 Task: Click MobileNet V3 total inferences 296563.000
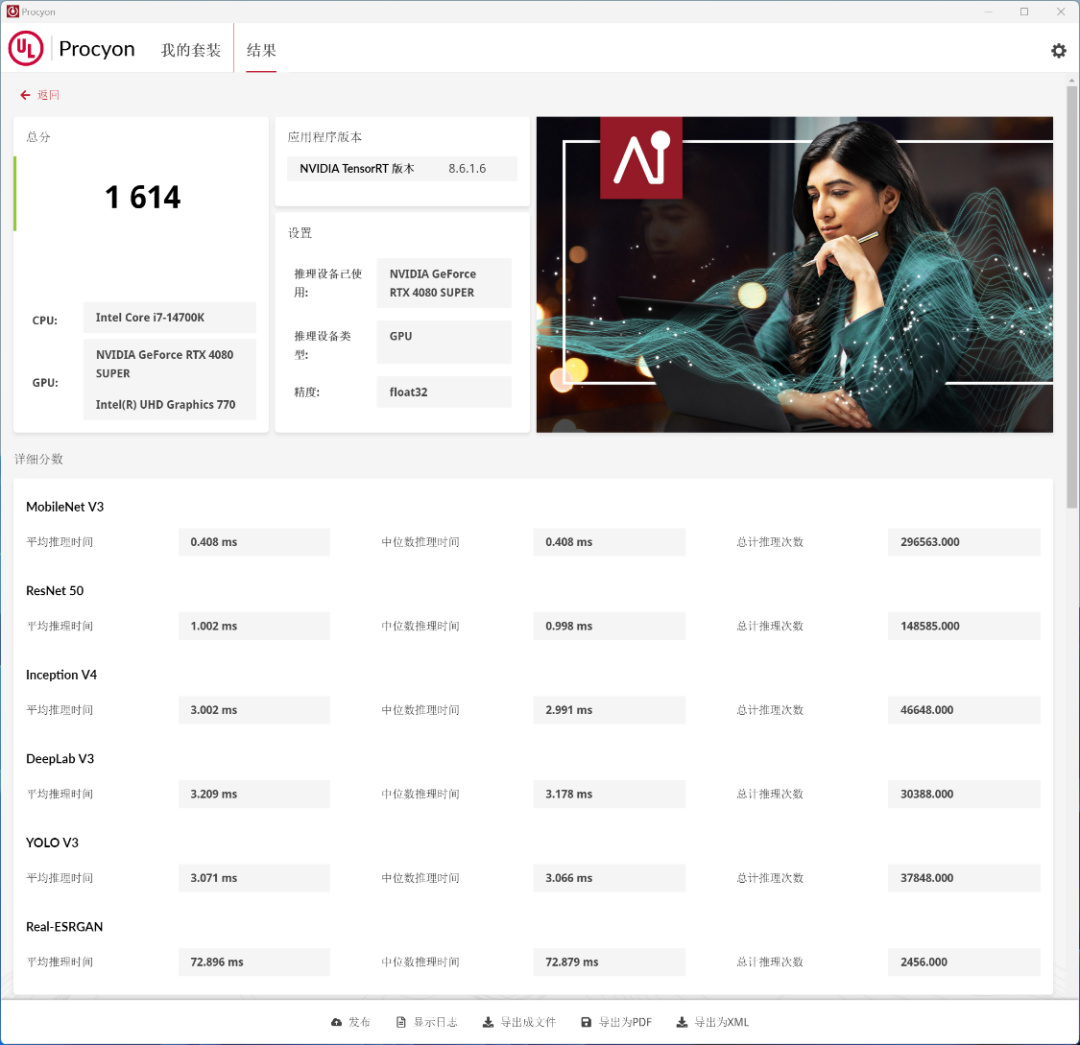coord(964,542)
